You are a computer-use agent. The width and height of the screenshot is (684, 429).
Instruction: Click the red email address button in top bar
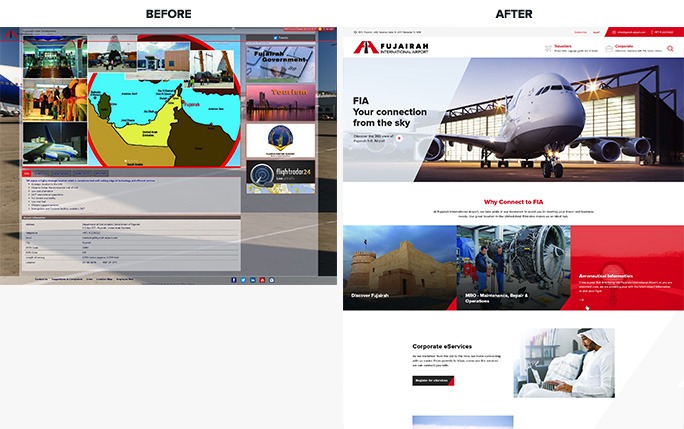629,33
